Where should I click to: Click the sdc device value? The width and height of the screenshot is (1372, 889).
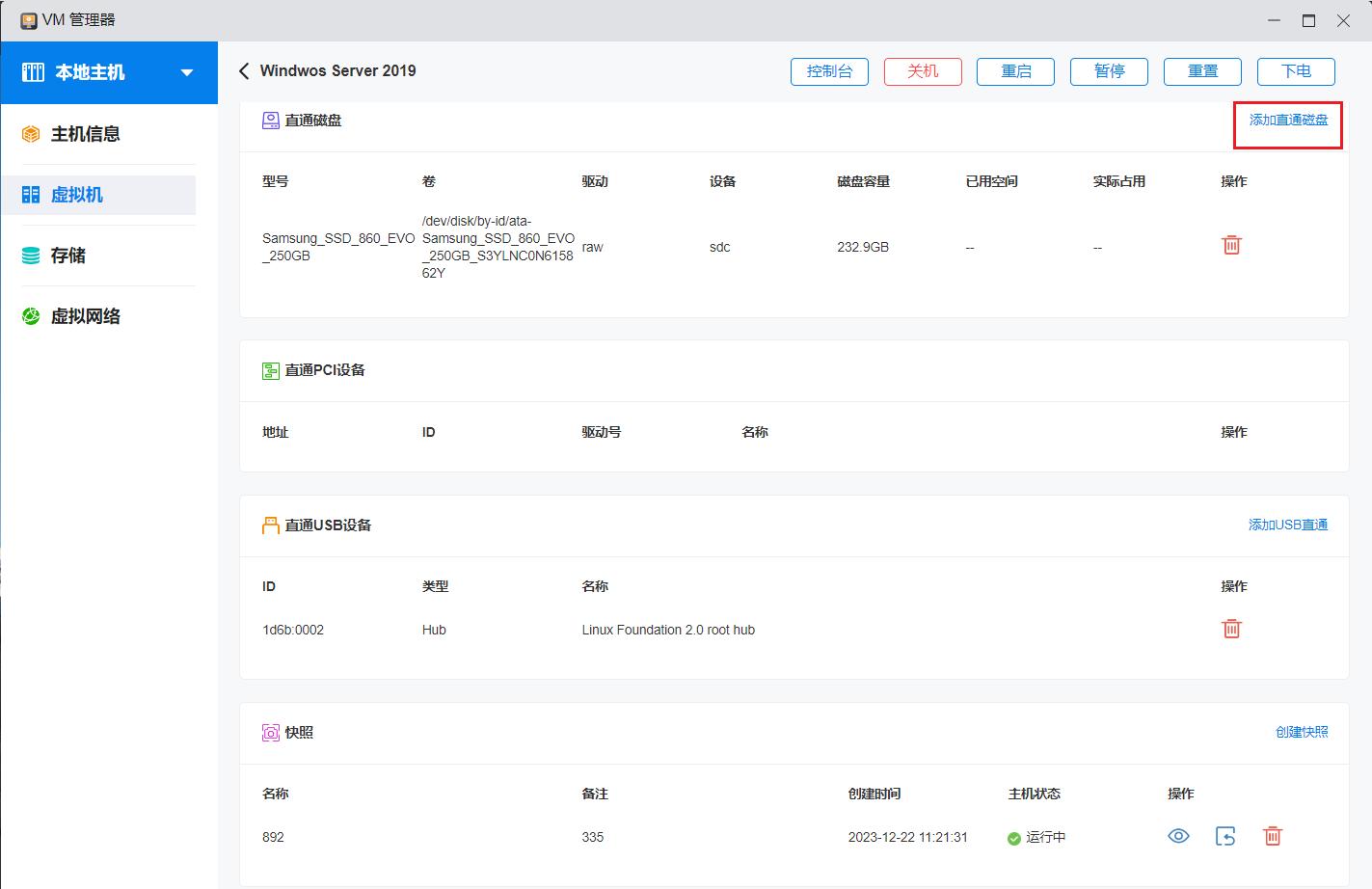pyautogui.click(x=719, y=247)
